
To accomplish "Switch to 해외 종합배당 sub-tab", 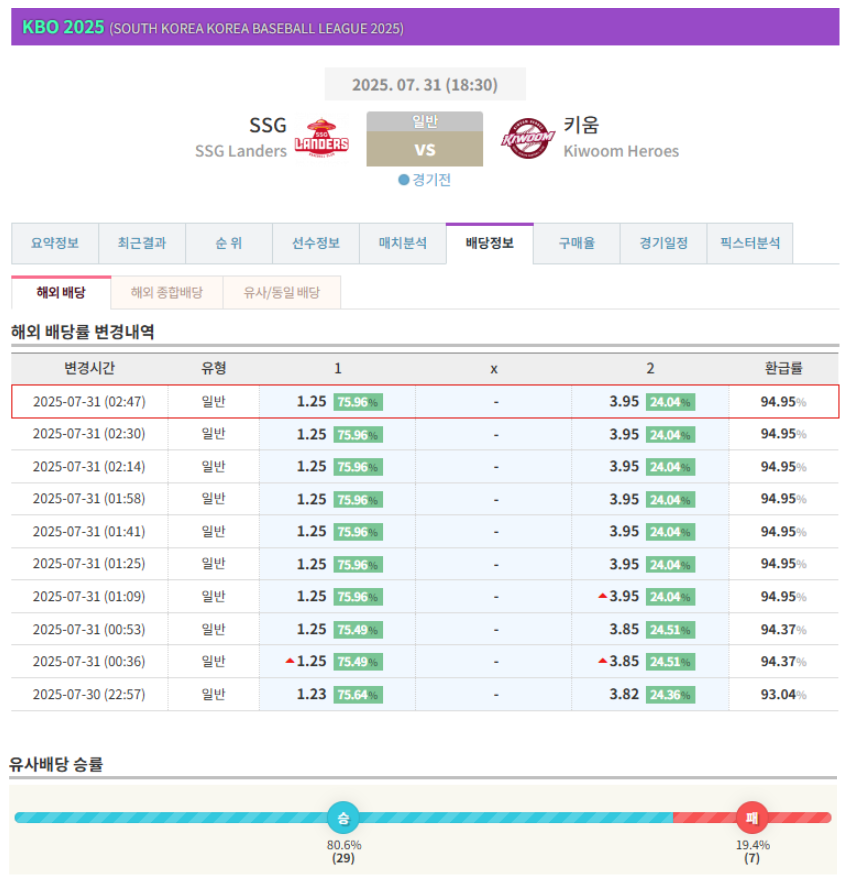I will [167, 293].
